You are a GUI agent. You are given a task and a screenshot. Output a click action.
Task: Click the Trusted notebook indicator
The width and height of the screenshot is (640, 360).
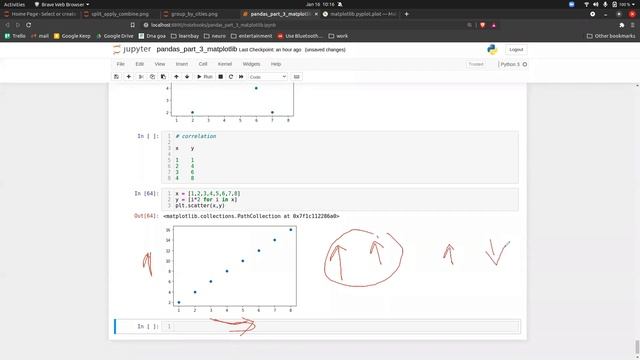click(x=476, y=64)
